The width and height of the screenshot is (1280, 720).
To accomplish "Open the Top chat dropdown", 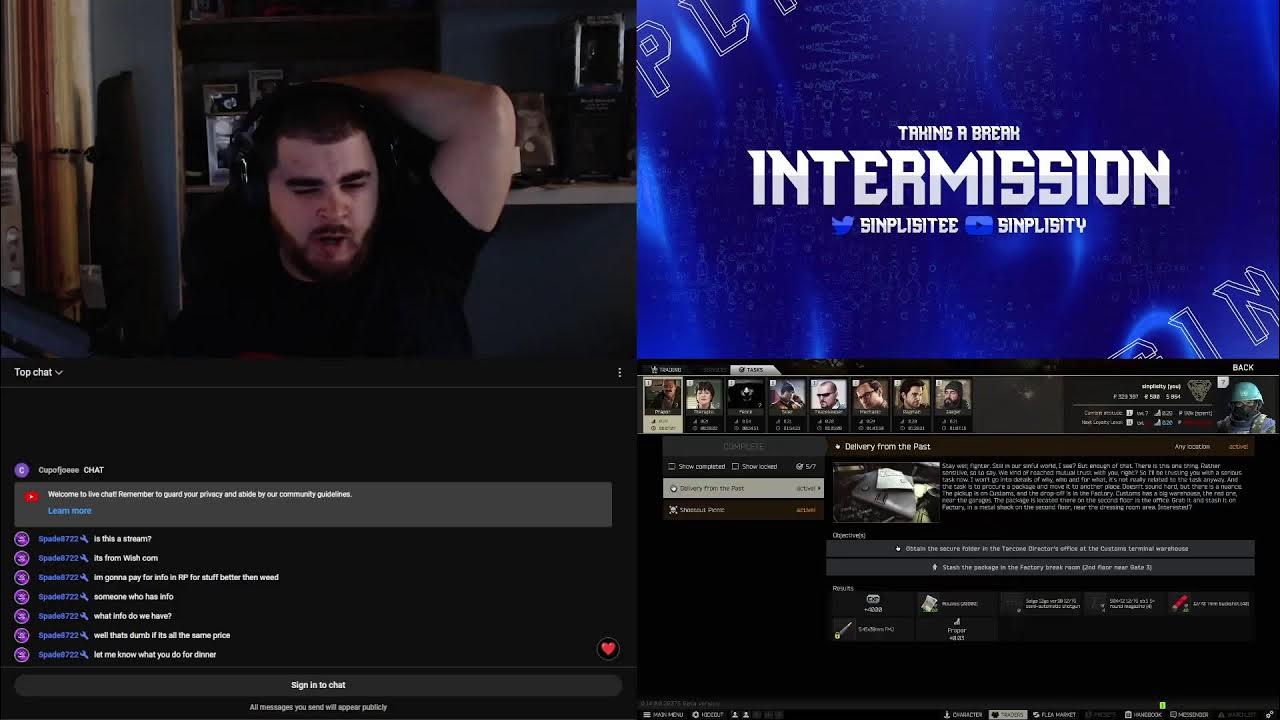I will click(x=39, y=372).
